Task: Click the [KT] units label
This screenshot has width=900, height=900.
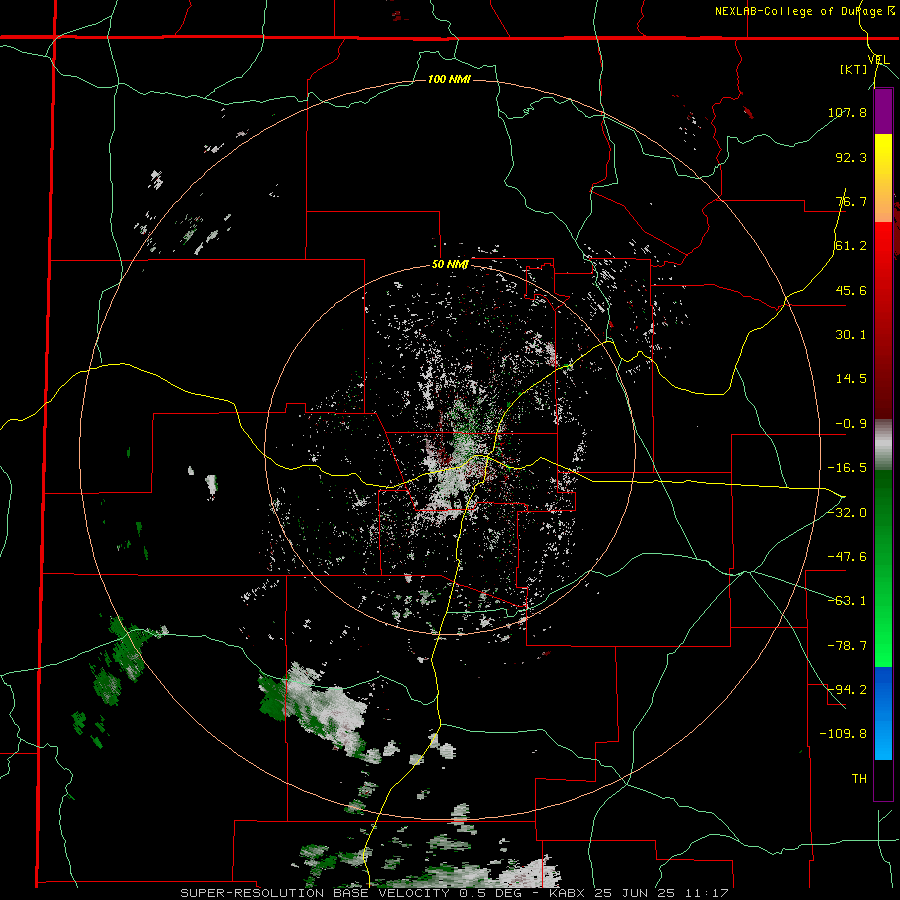Action: tap(853, 69)
